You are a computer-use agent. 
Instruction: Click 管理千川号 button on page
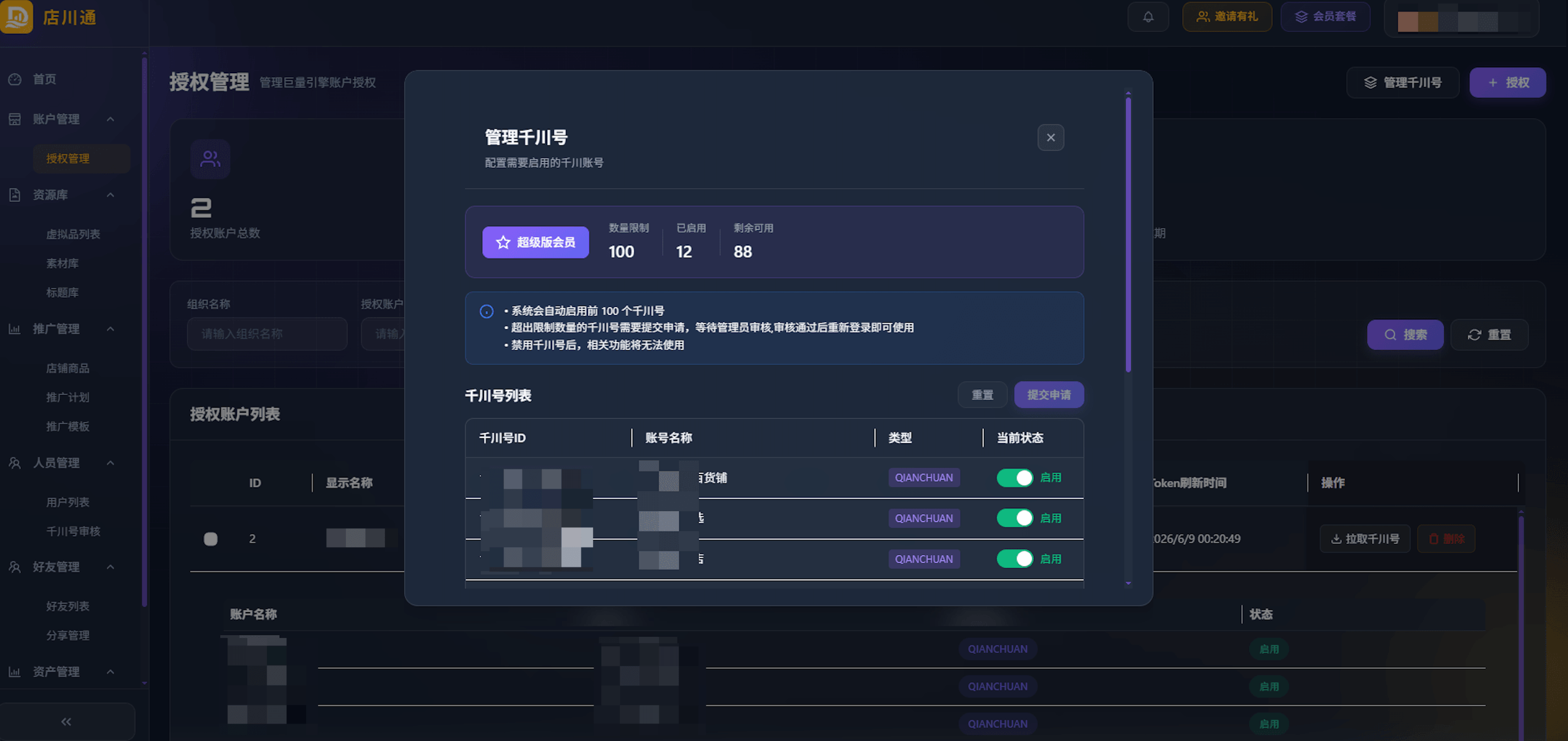click(x=1403, y=83)
